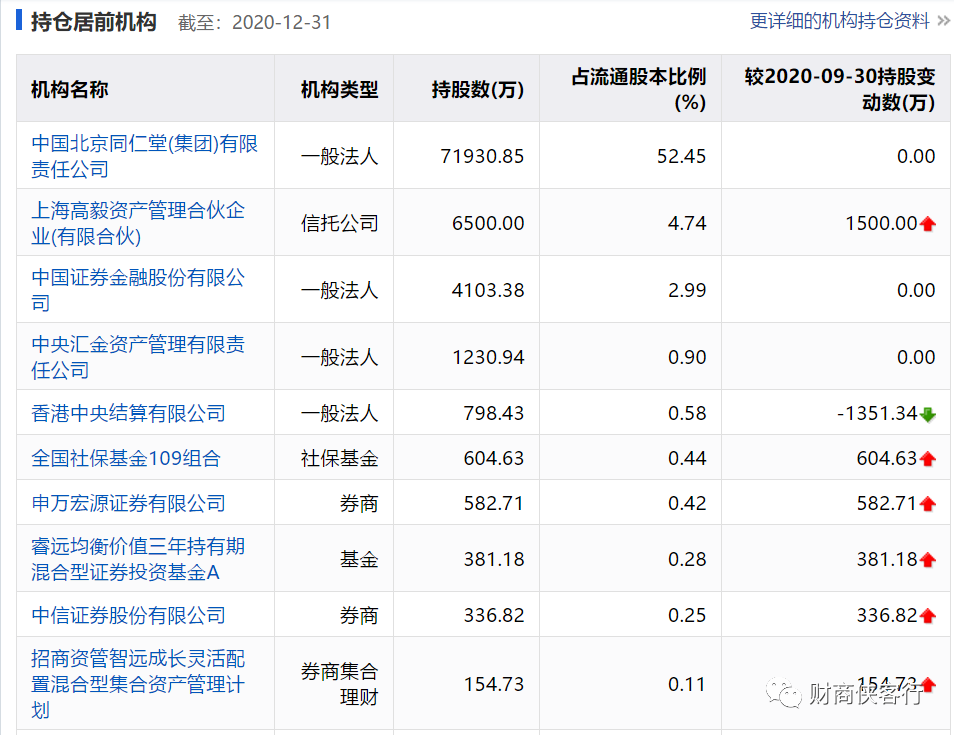Open 申万宏源证券有限公司 link

(x=128, y=503)
